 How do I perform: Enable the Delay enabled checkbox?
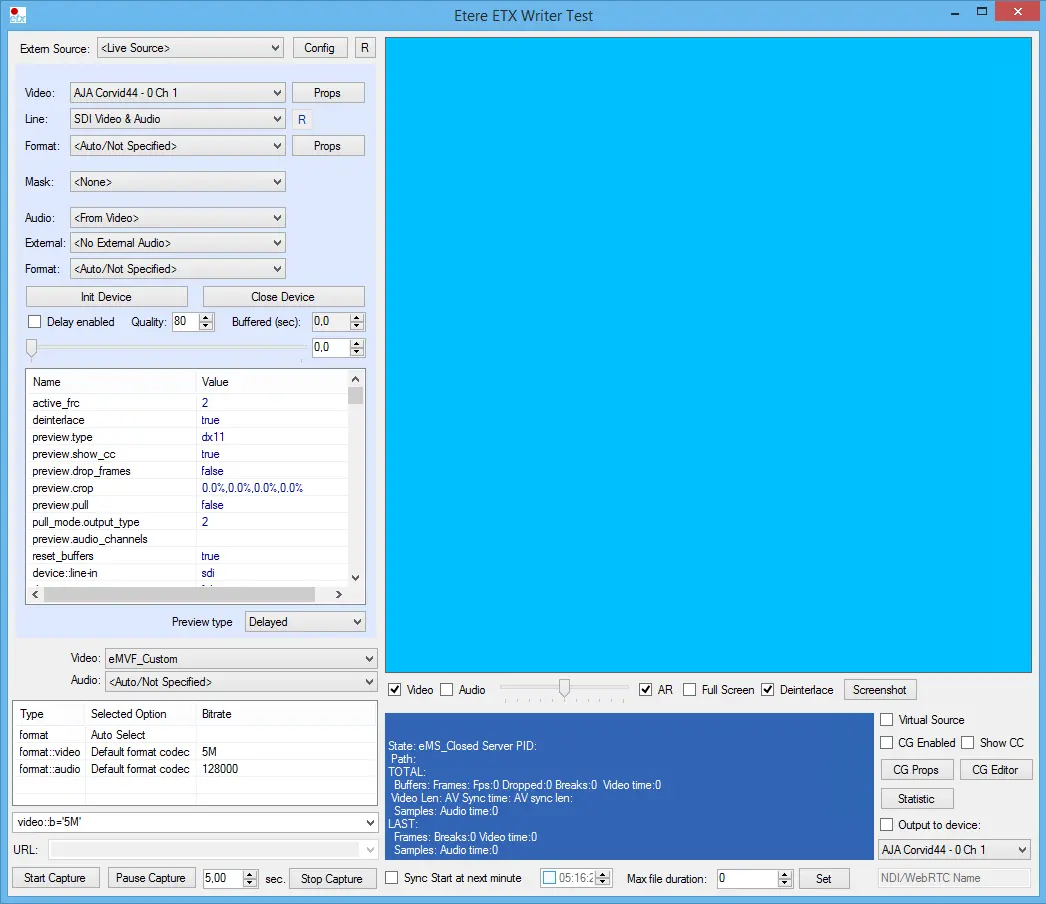click(x=35, y=322)
